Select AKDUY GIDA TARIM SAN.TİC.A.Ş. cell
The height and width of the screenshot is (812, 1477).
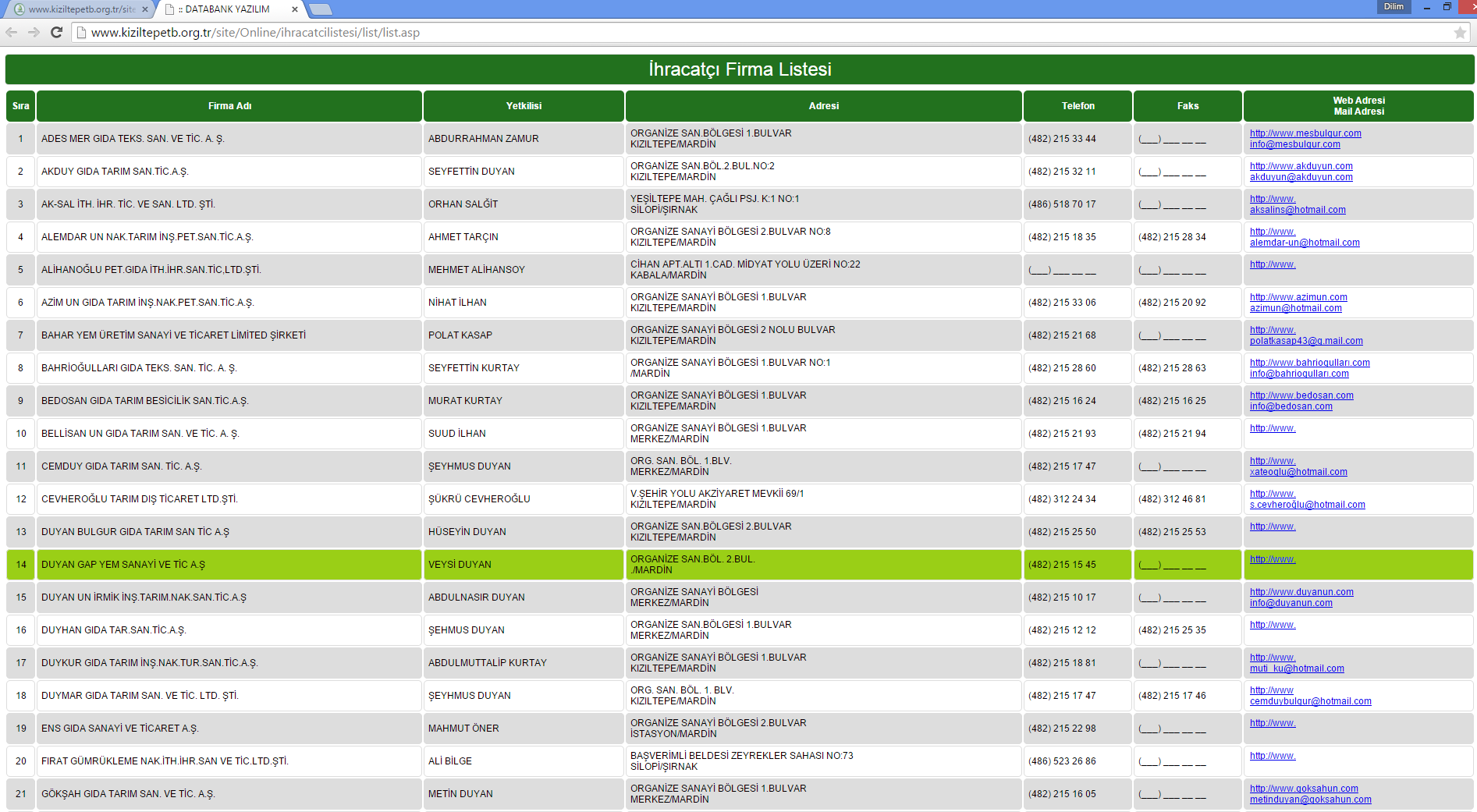[229, 172]
